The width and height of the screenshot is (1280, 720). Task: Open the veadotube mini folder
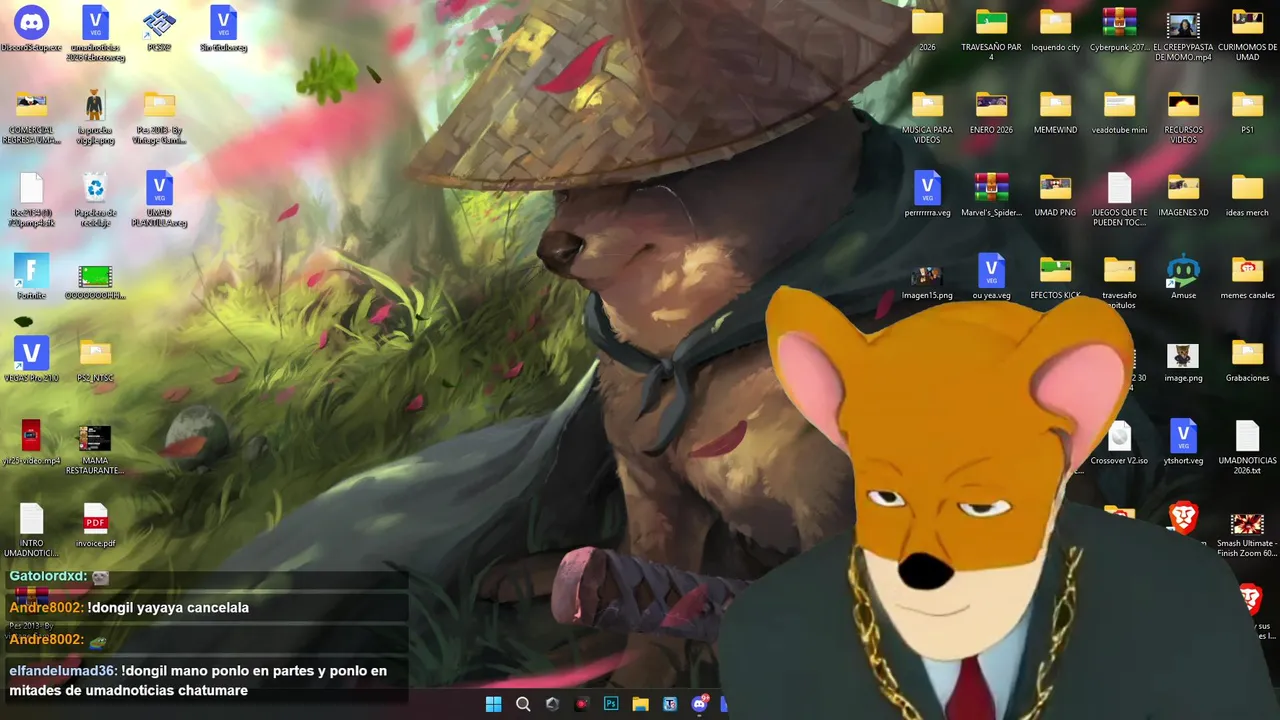(1119, 105)
